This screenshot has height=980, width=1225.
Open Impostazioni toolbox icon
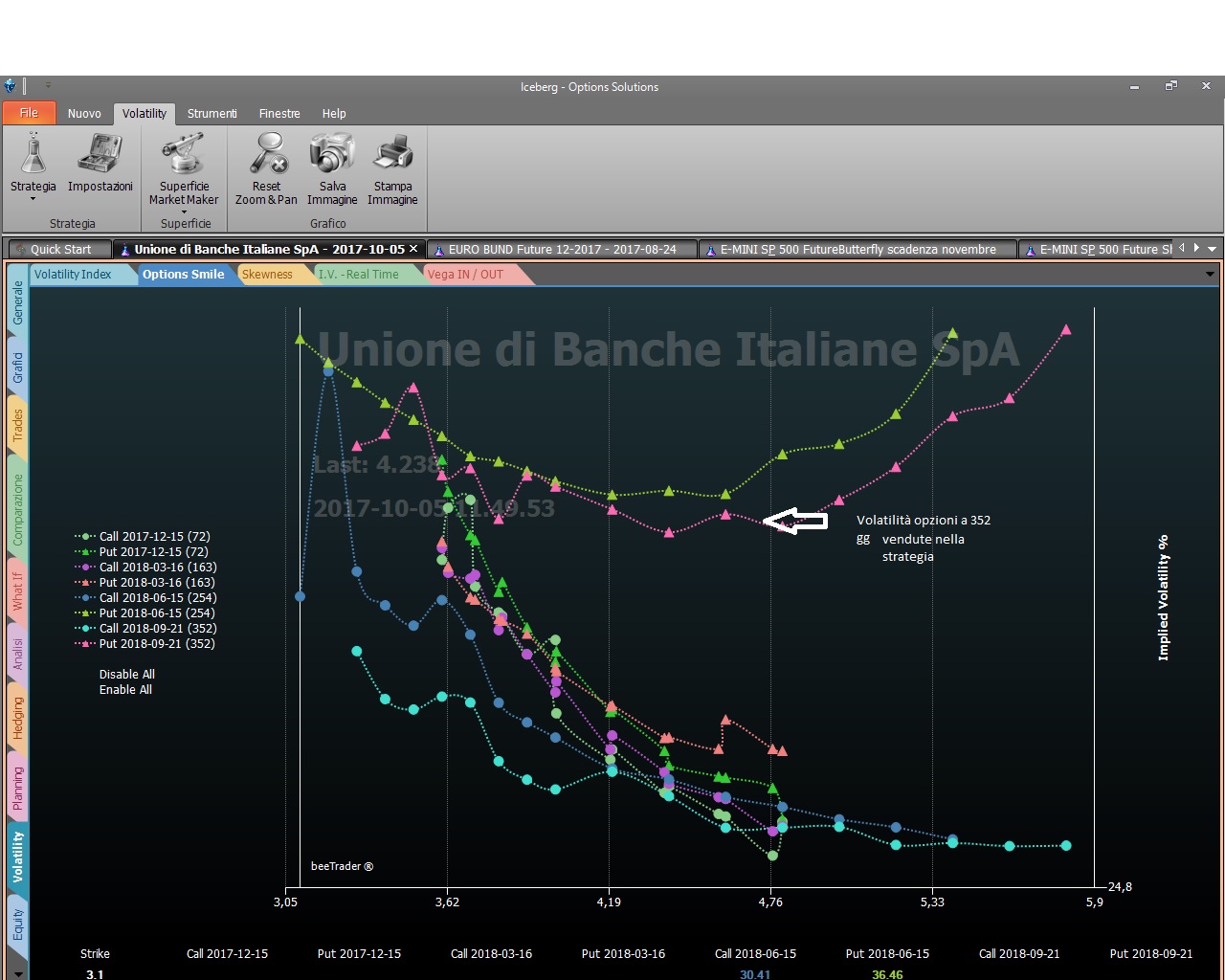click(x=100, y=153)
